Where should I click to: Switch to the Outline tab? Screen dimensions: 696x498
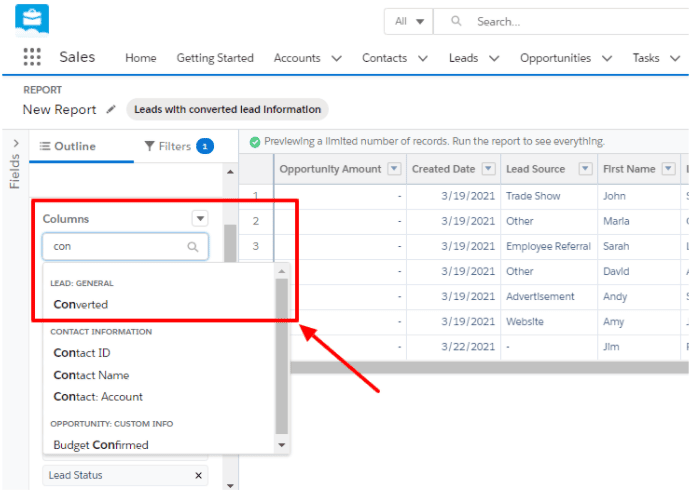point(68,146)
